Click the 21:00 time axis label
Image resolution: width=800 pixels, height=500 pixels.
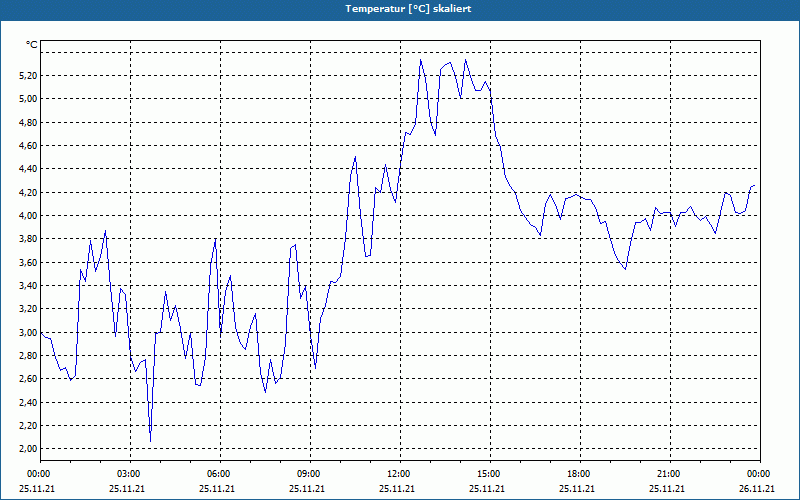[x=670, y=474]
